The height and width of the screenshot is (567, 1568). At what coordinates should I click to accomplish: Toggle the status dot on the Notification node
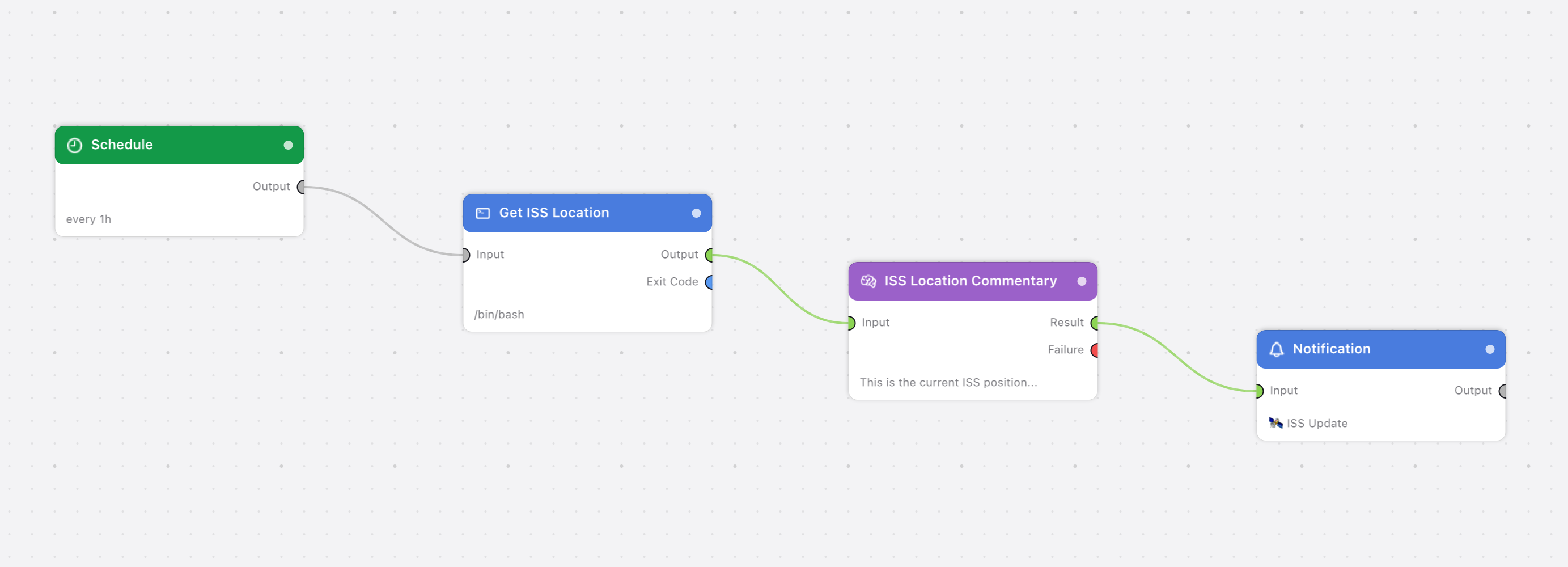(x=1489, y=349)
